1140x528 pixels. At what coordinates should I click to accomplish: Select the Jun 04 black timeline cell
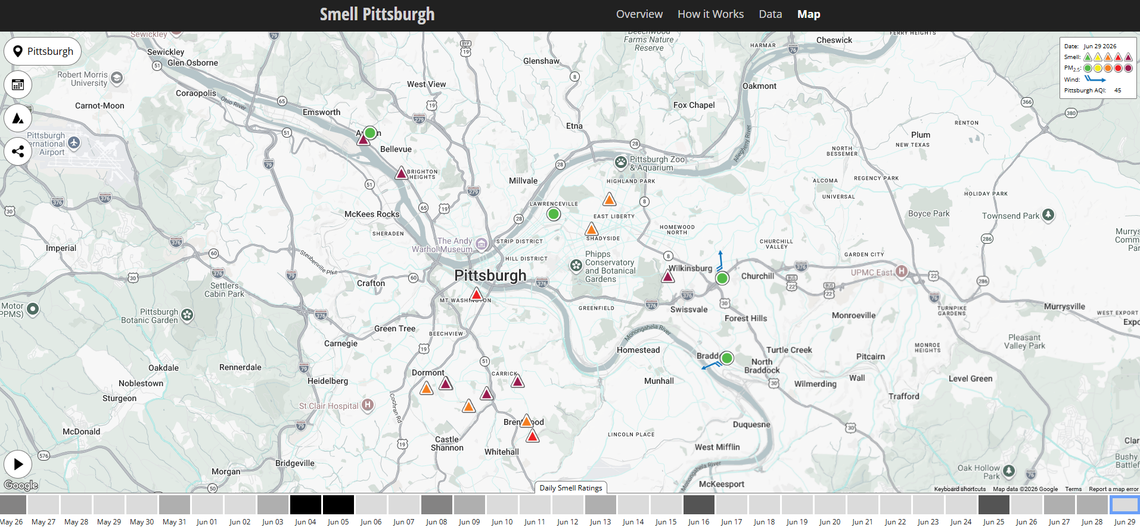pyautogui.click(x=305, y=505)
